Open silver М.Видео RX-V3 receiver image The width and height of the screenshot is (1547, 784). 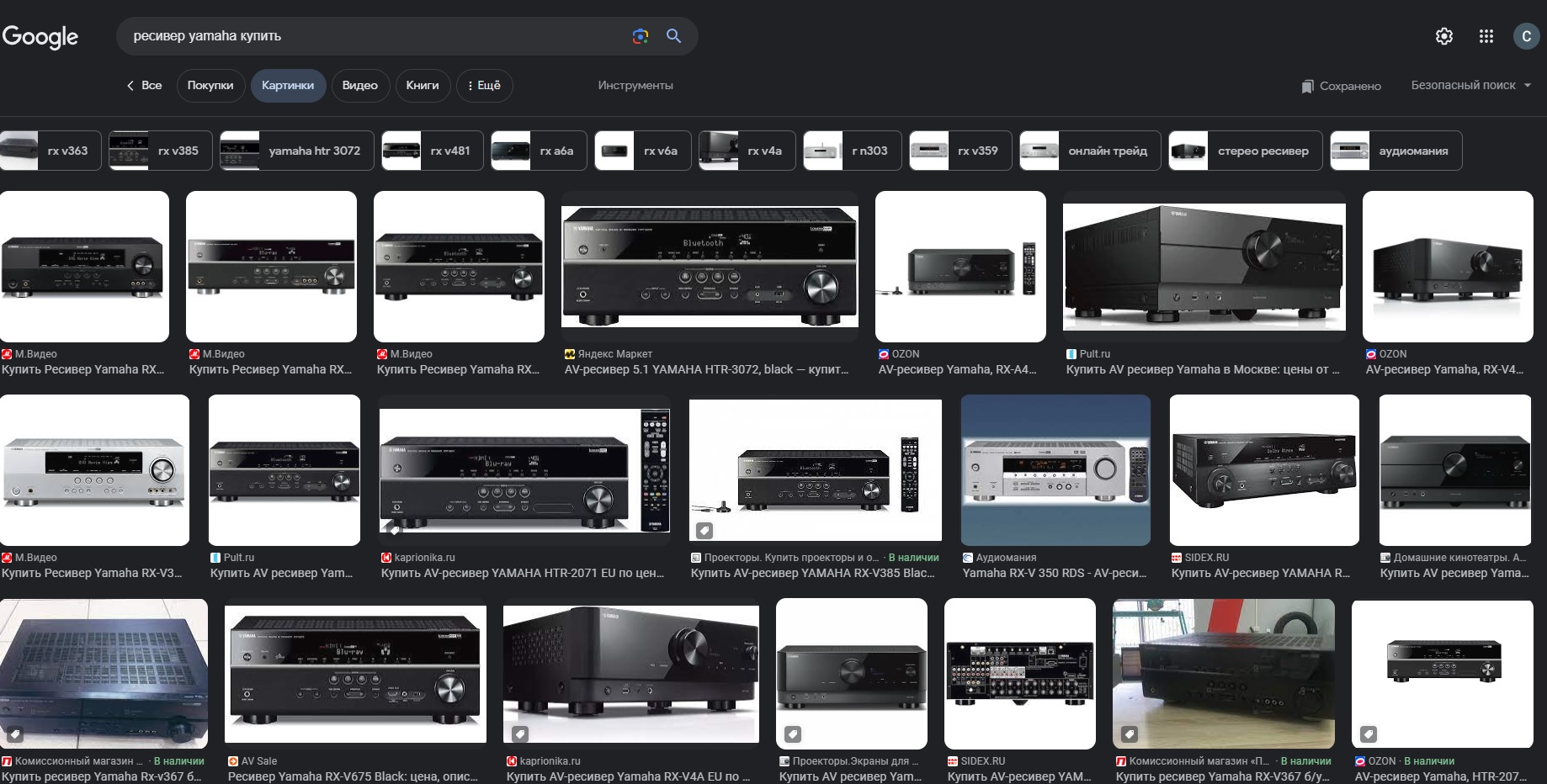(x=94, y=470)
